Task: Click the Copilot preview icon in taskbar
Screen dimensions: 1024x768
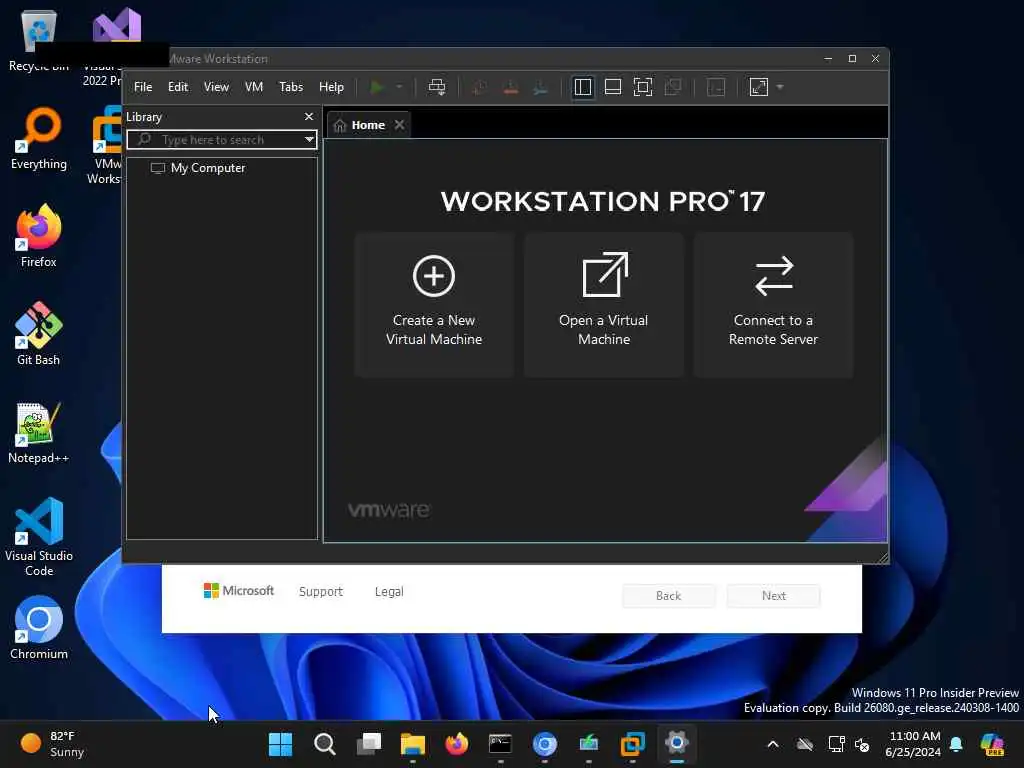Action: pyautogui.click(x=992, y=744)
